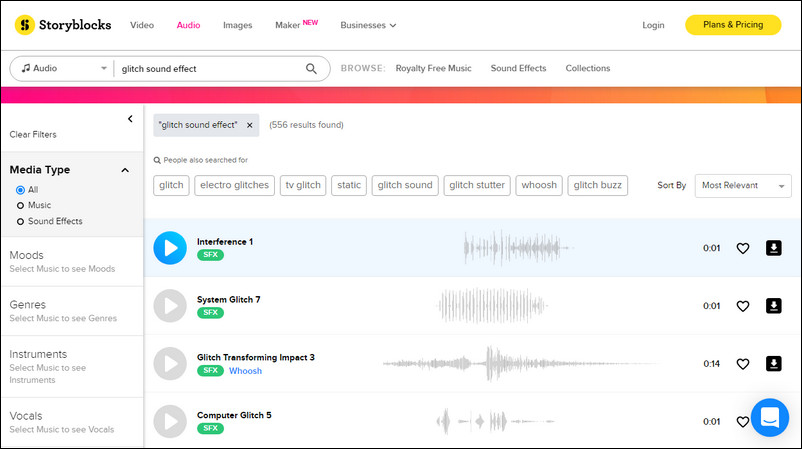
Task: Download Glitch Transforming Impact 3
Action: point(773,364)
